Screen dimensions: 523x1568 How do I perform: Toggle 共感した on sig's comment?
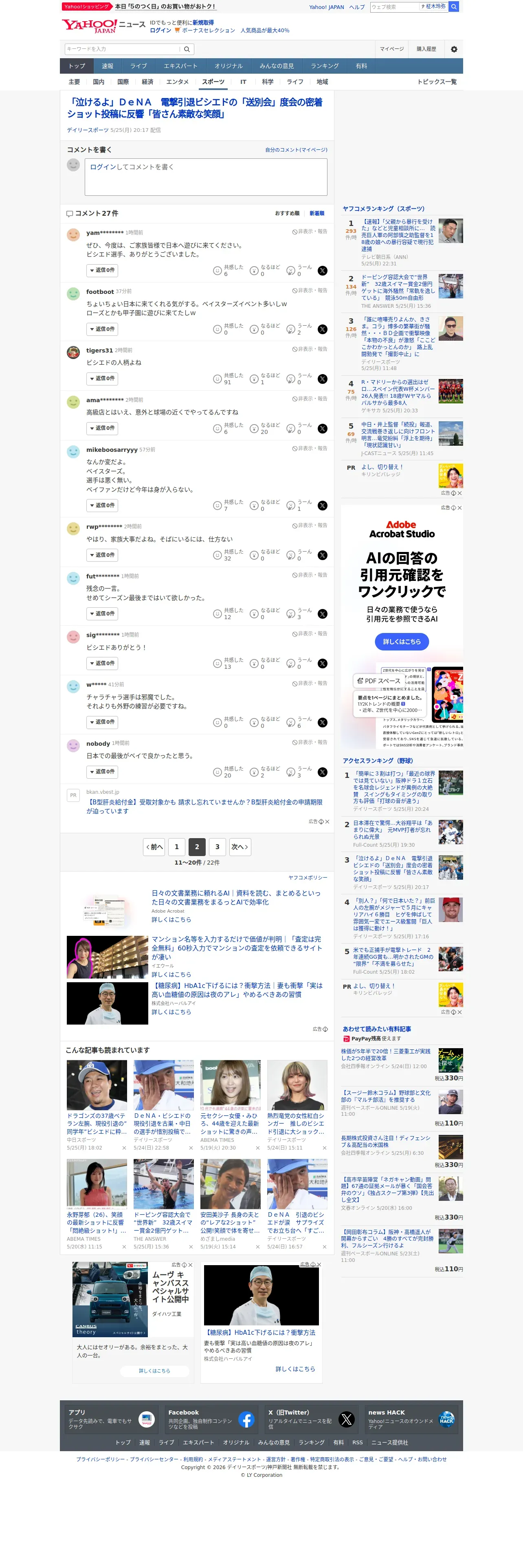[x=228, y=664]
